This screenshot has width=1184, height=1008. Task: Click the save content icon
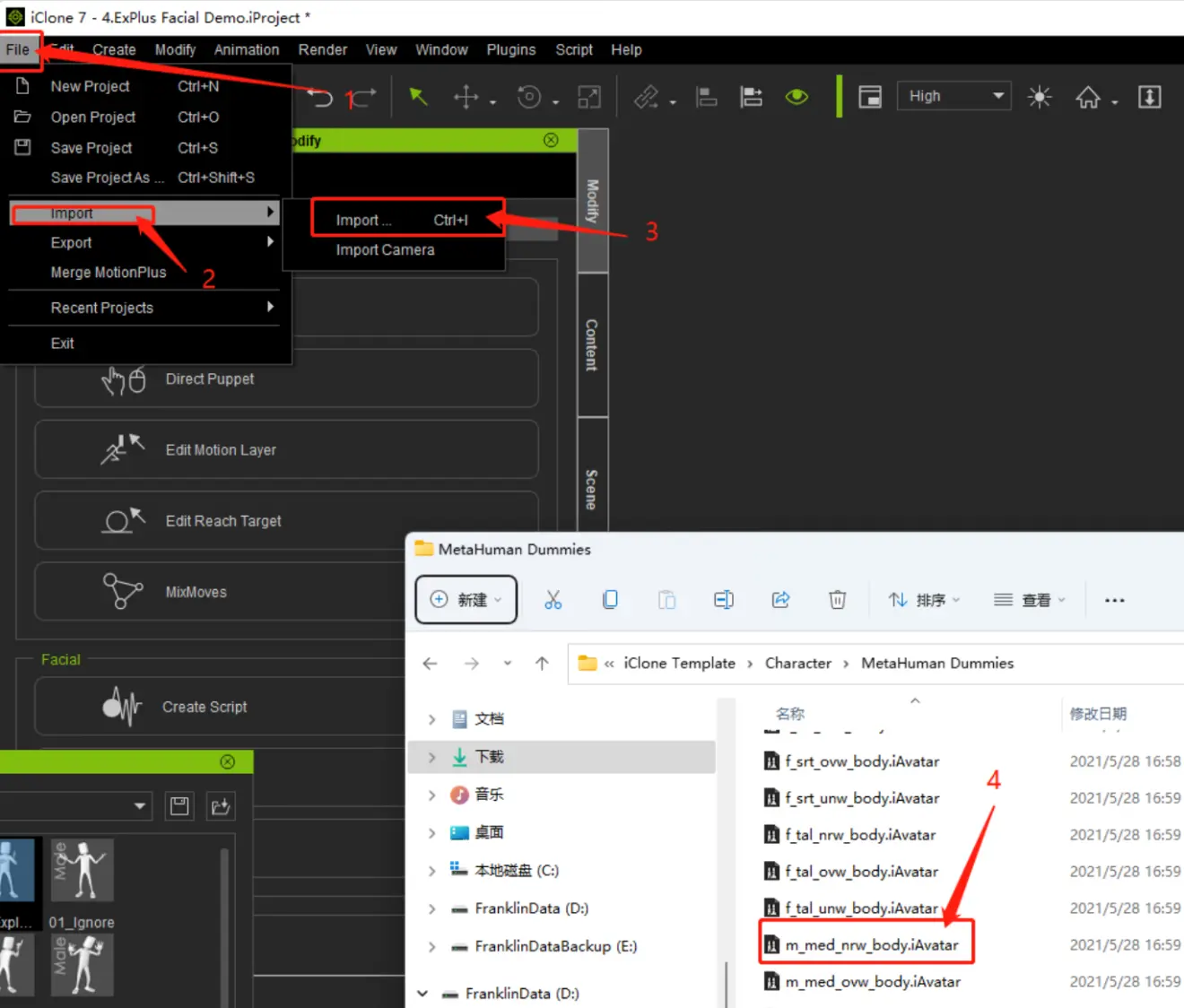coord(179,806)
